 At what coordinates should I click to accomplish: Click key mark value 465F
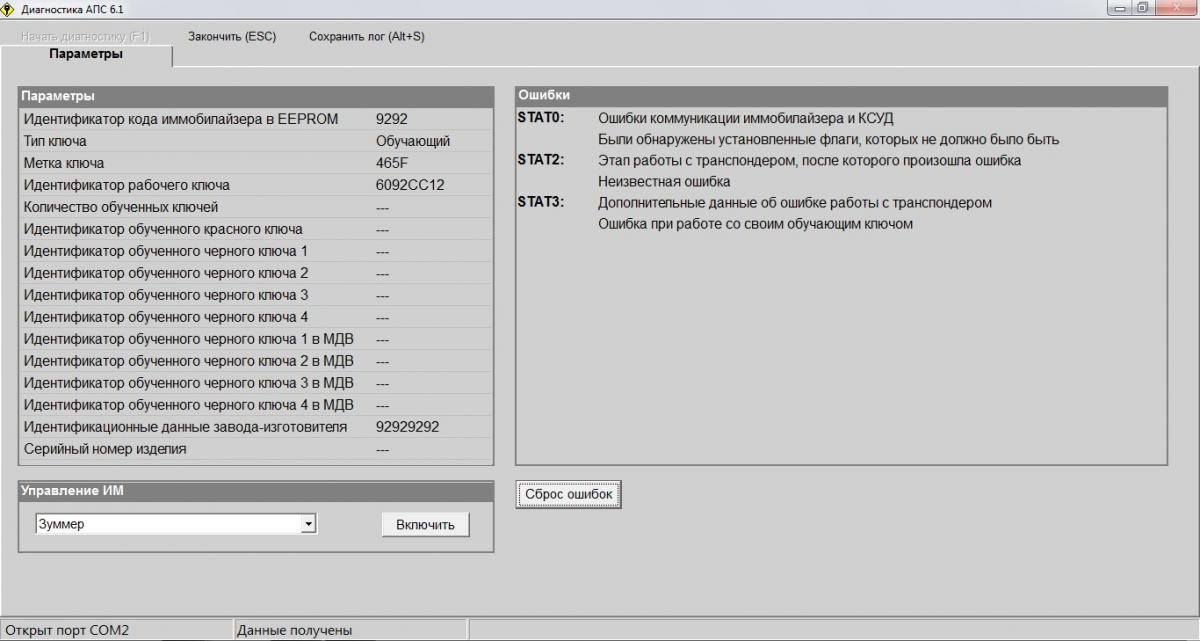coord(392,163)
